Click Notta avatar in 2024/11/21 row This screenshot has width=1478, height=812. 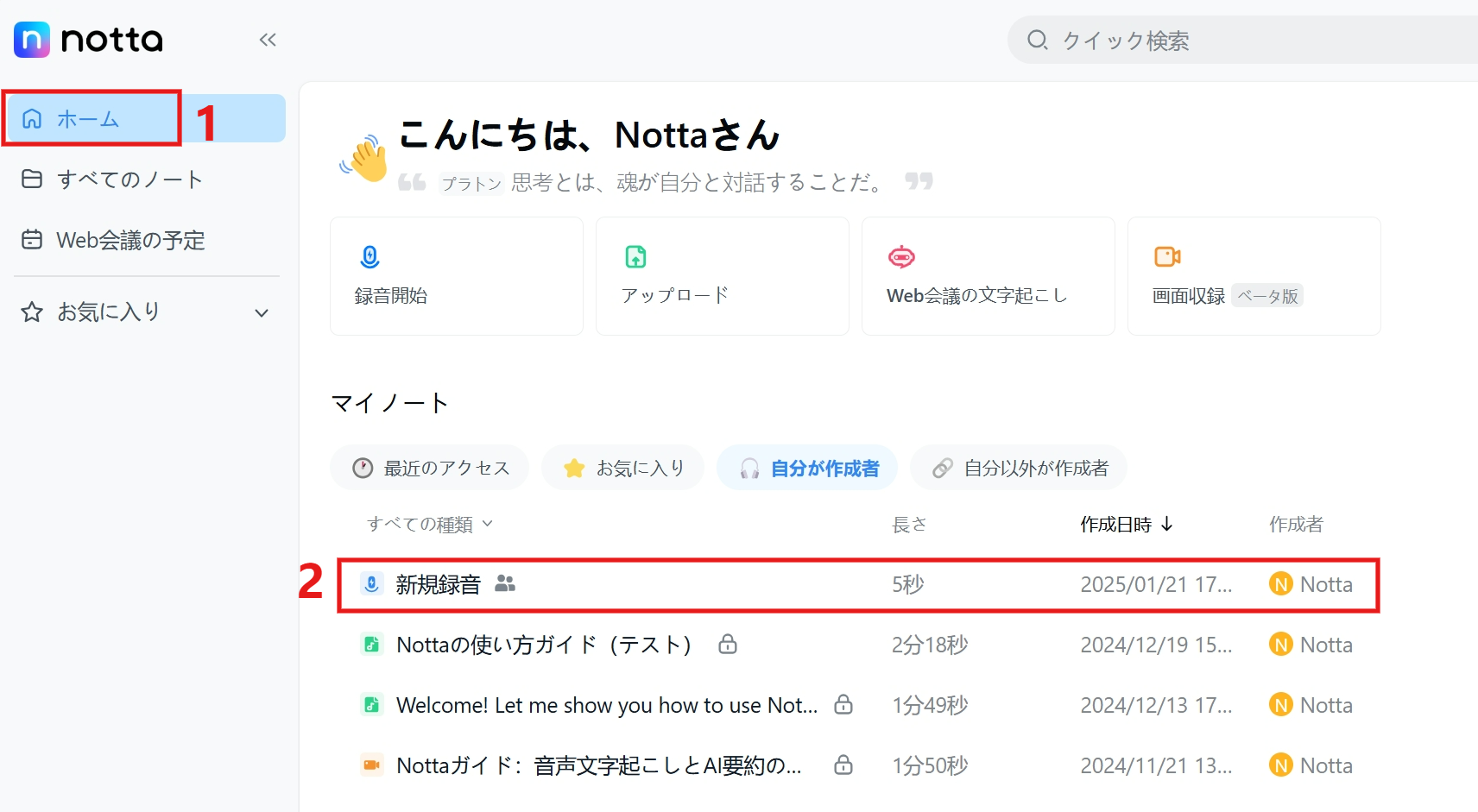coord(1281,765)
